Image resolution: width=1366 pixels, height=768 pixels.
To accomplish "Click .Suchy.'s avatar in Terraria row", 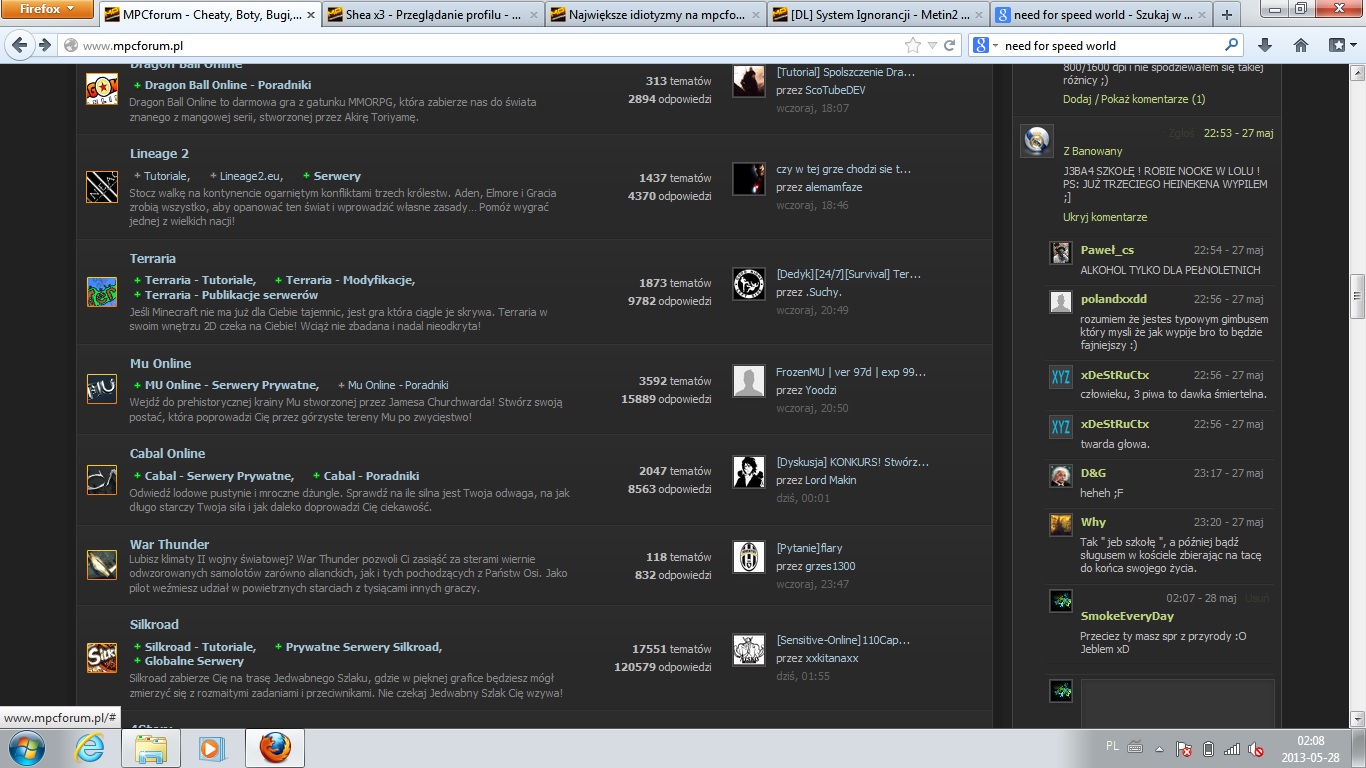I will tap(749, 283).
